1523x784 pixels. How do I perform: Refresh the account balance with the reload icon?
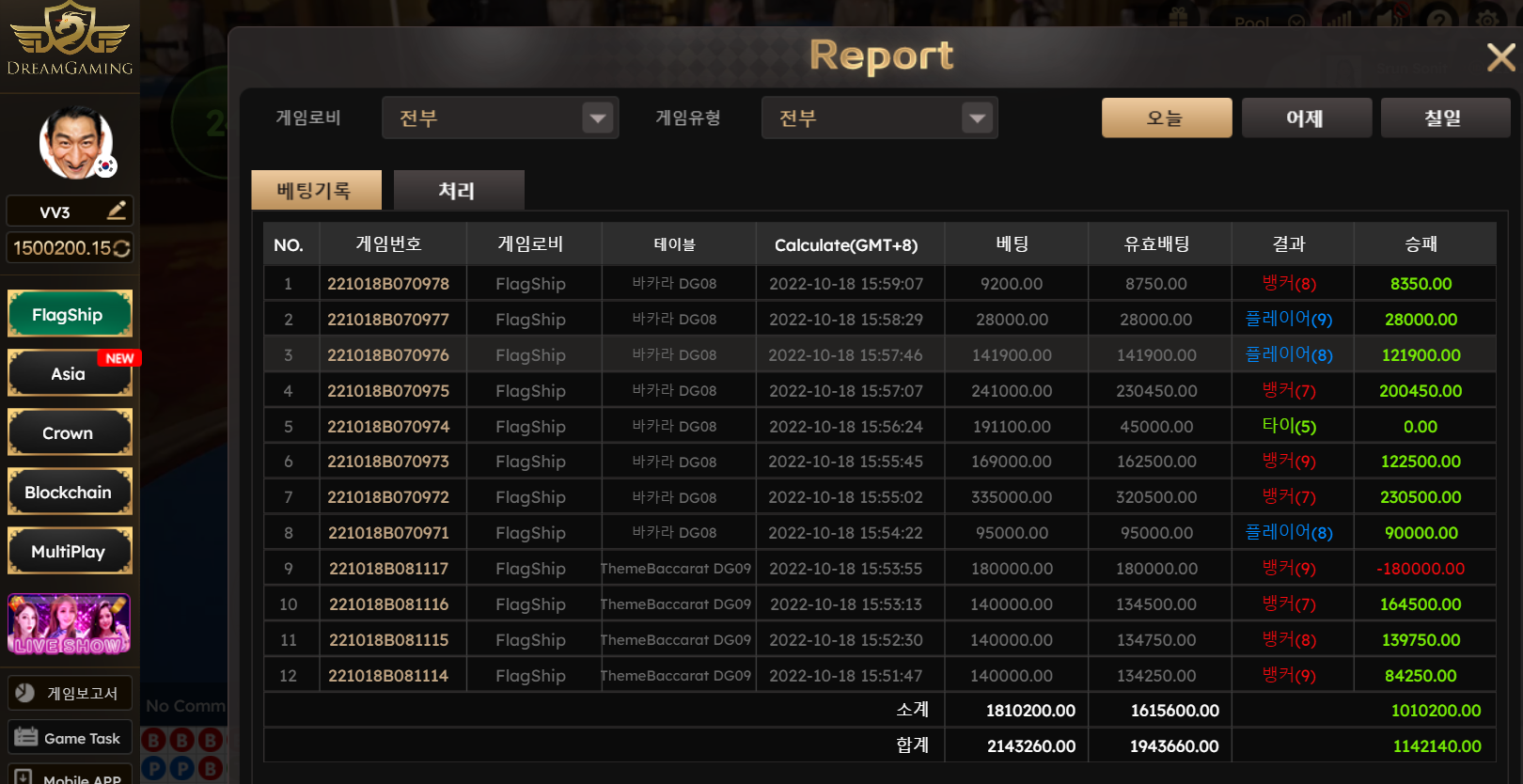121,248
